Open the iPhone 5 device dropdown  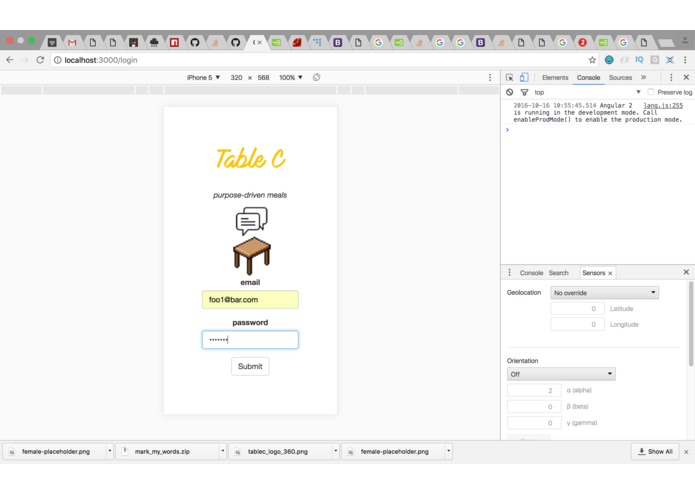[203, 78]
